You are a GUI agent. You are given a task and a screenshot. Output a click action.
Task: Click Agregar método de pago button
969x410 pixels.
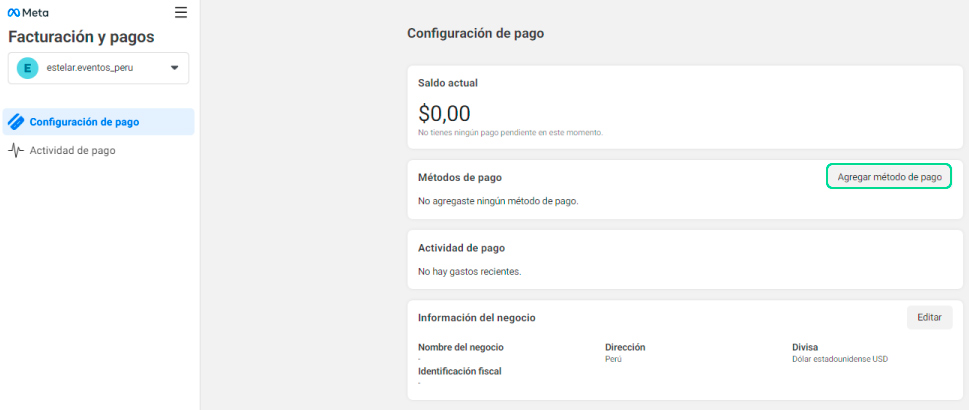tap(889, 177)
